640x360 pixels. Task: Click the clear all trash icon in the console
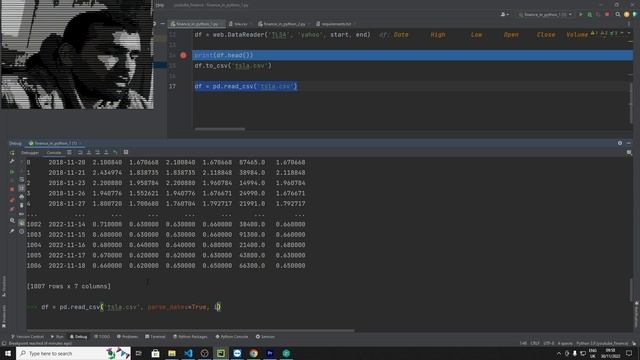pos(22,205)
